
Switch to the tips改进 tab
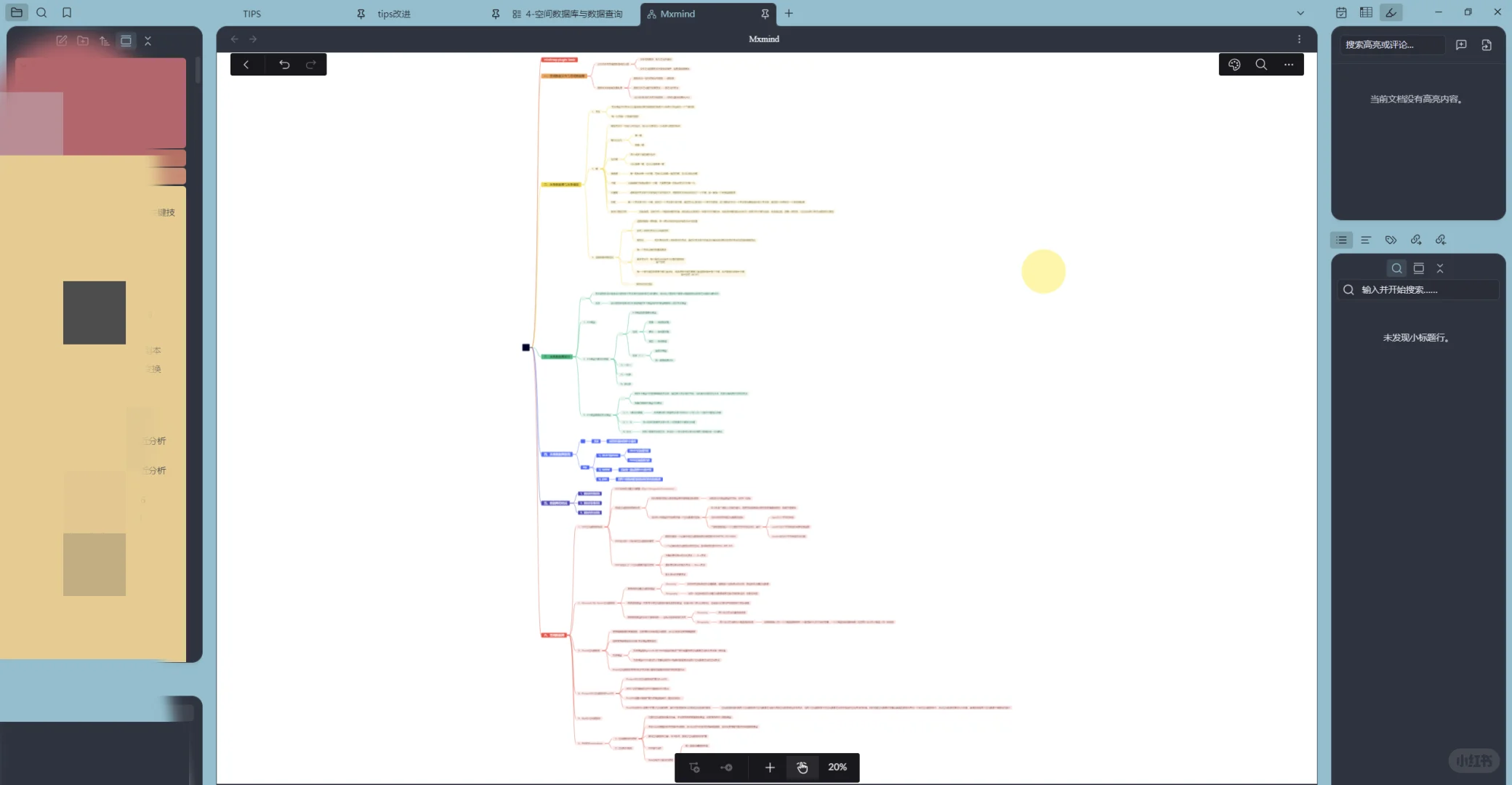point(394,14)
